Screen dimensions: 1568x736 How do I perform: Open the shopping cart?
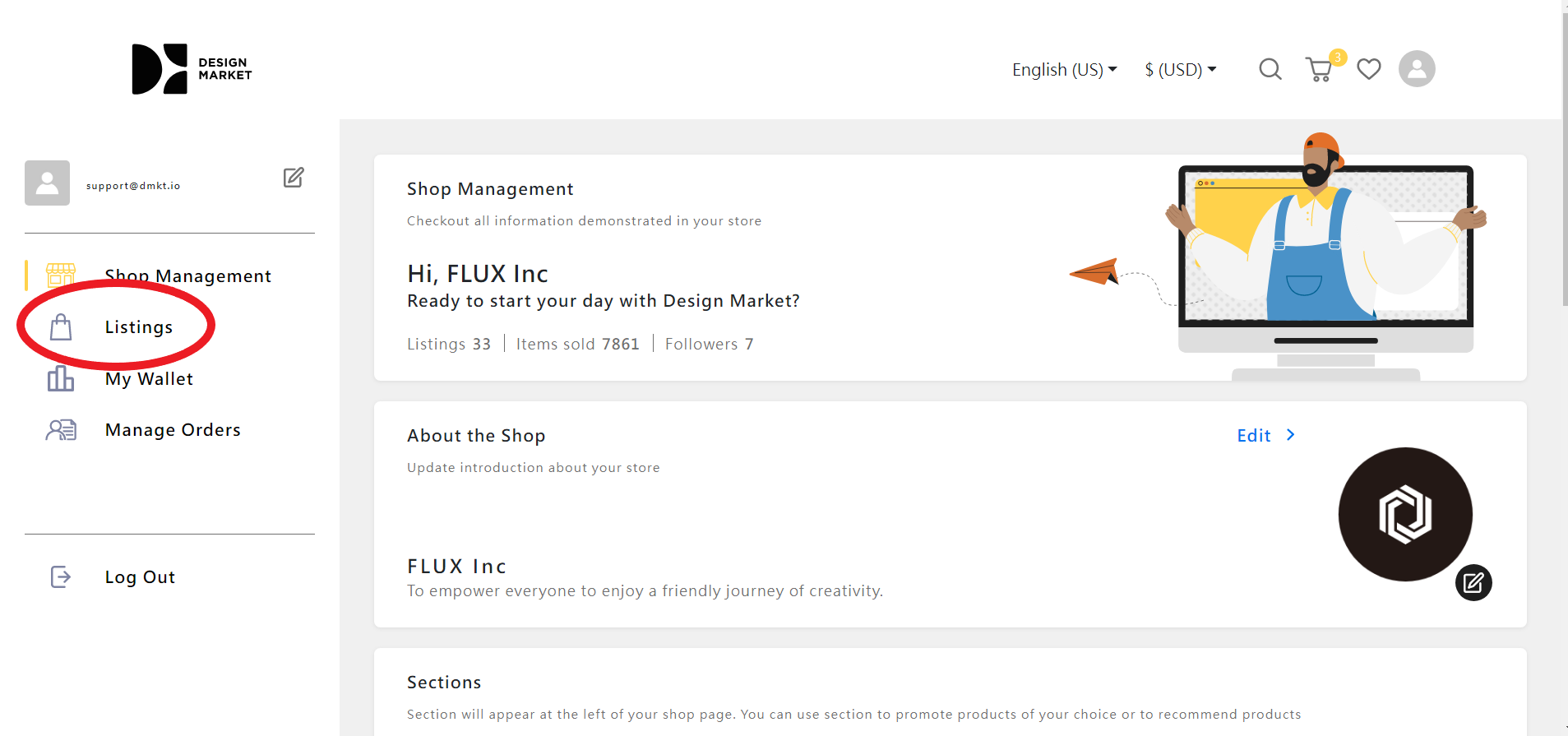tap(1319, 70)
